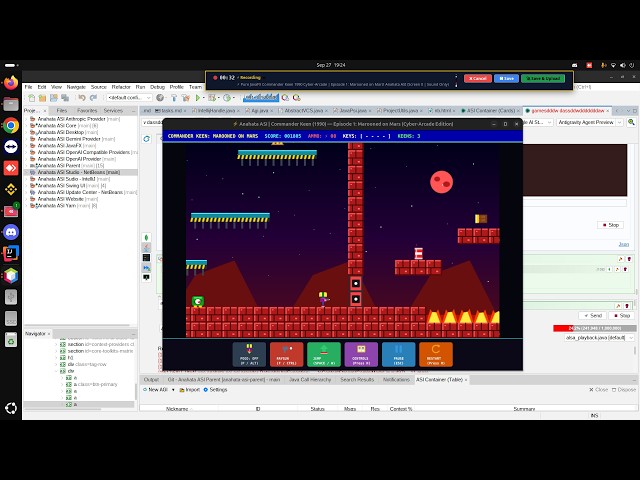Viewport: 640px width, 480px height.
Task: Select Anahata ASI Studio - NetBeans project
Action: [78, 172]
